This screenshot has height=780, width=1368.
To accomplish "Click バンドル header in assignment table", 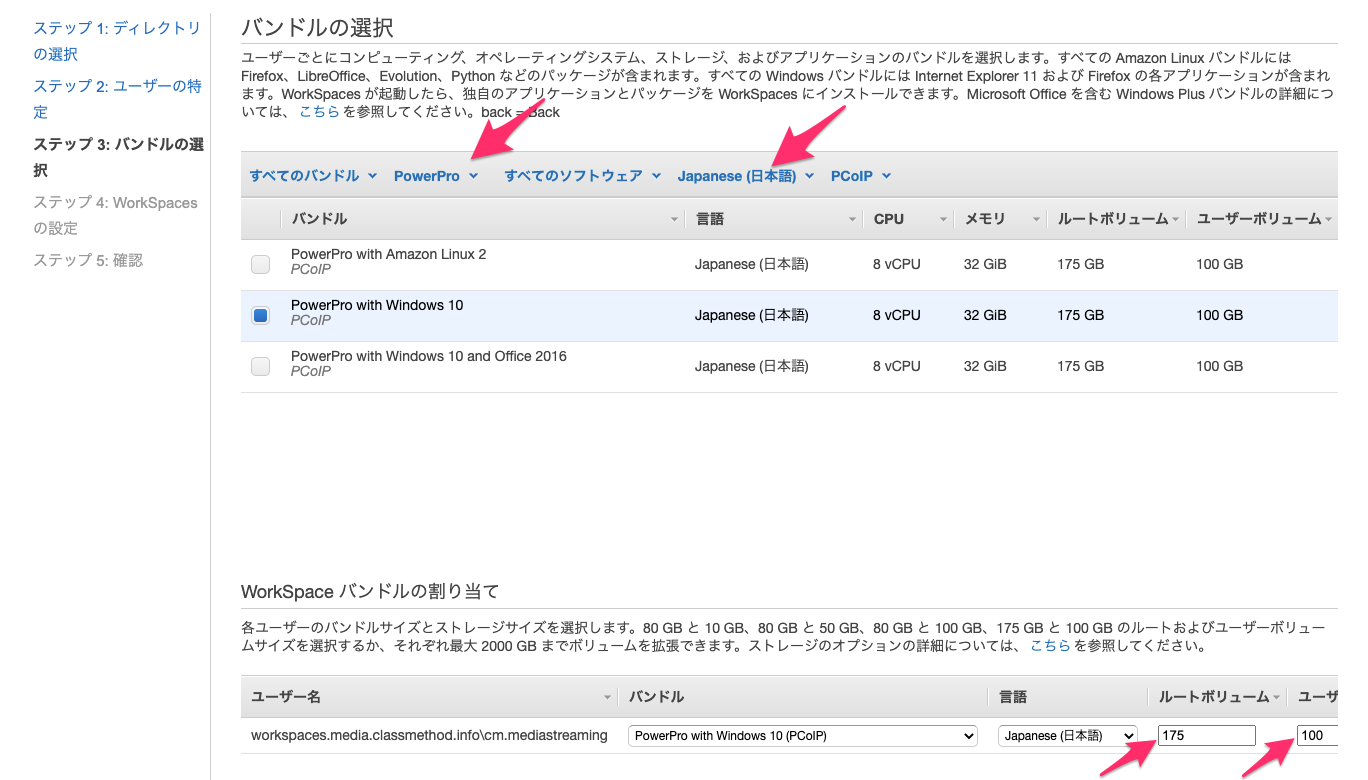I will pos(657,697).
